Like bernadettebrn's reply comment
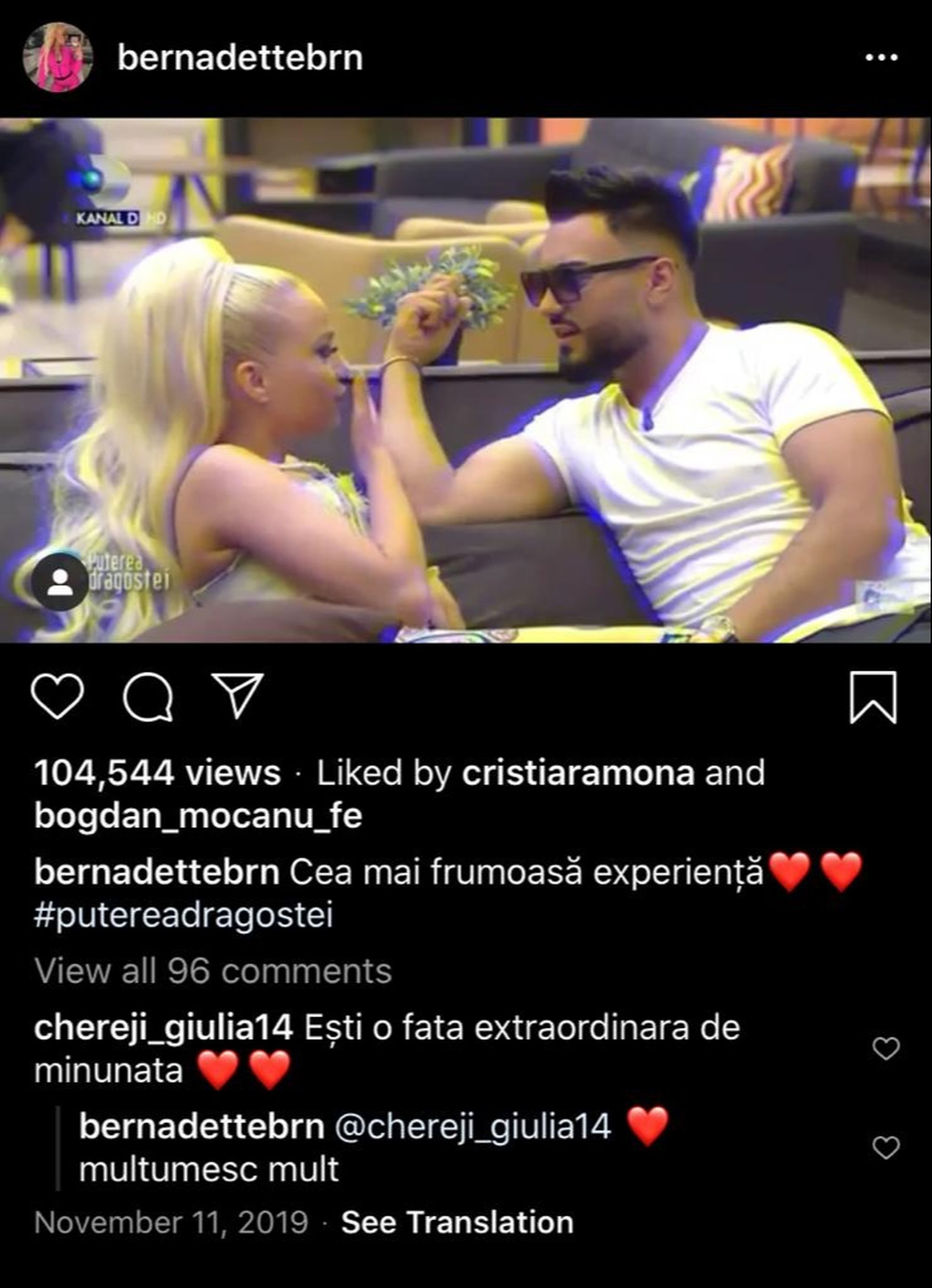 [886, 1148]
